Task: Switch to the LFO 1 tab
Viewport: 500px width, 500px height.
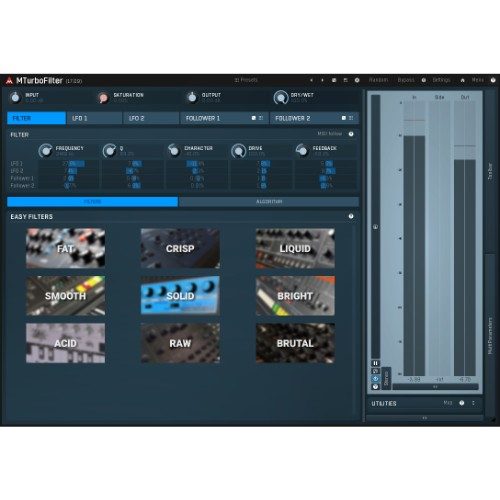Action: click(94, 118)
